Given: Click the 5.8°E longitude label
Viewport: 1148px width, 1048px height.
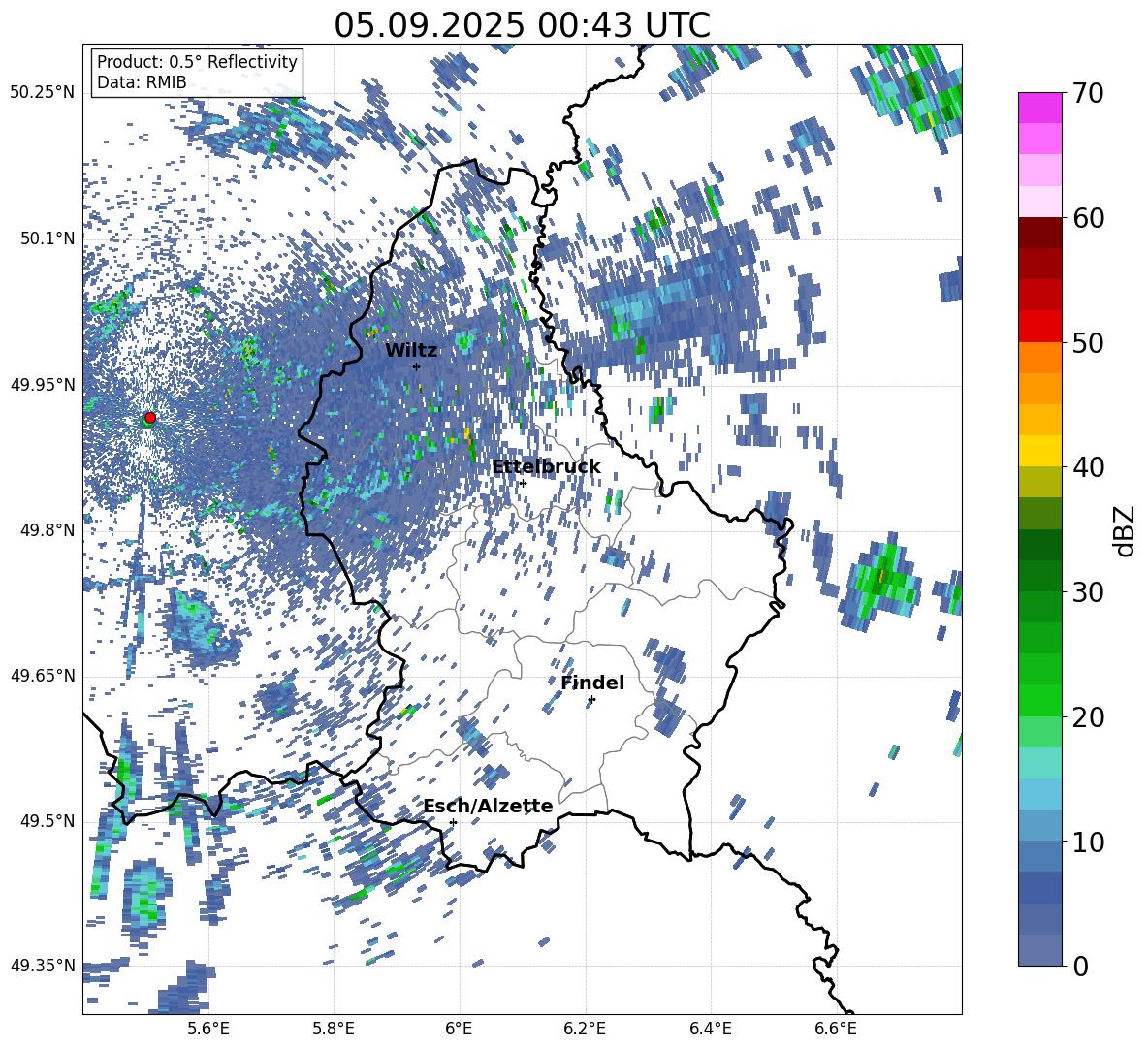Looking at the screenshot, I should coord(334,1029).
